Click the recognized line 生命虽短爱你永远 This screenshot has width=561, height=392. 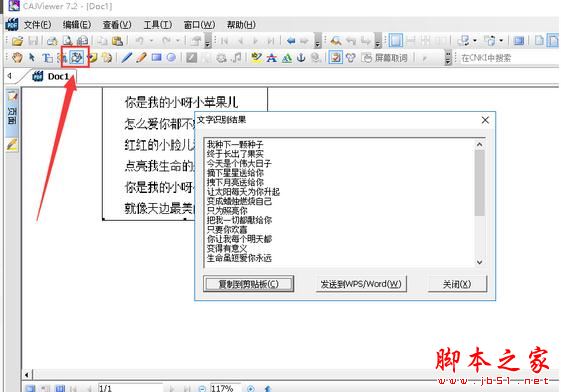tap(239, 258)
